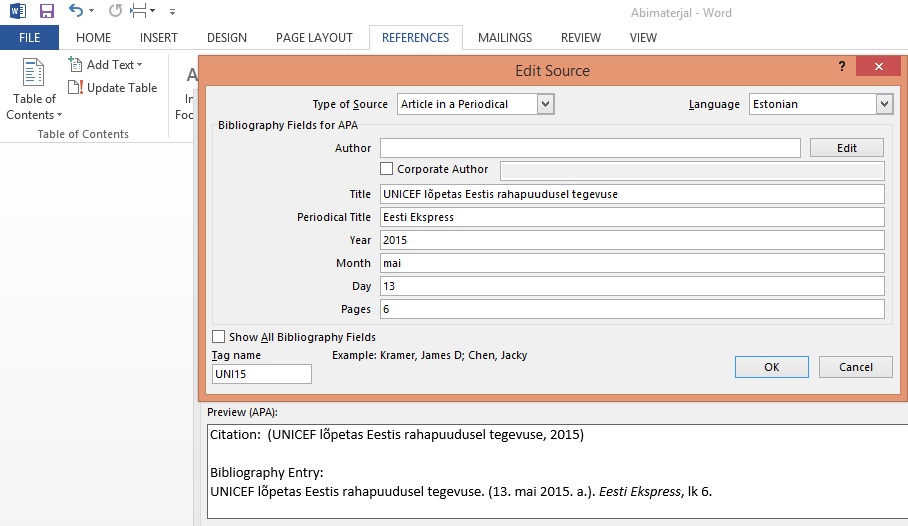Viewport: 908px width, 526px height.
Task: Click the Day field showing 13
Action: coord(632,286)
